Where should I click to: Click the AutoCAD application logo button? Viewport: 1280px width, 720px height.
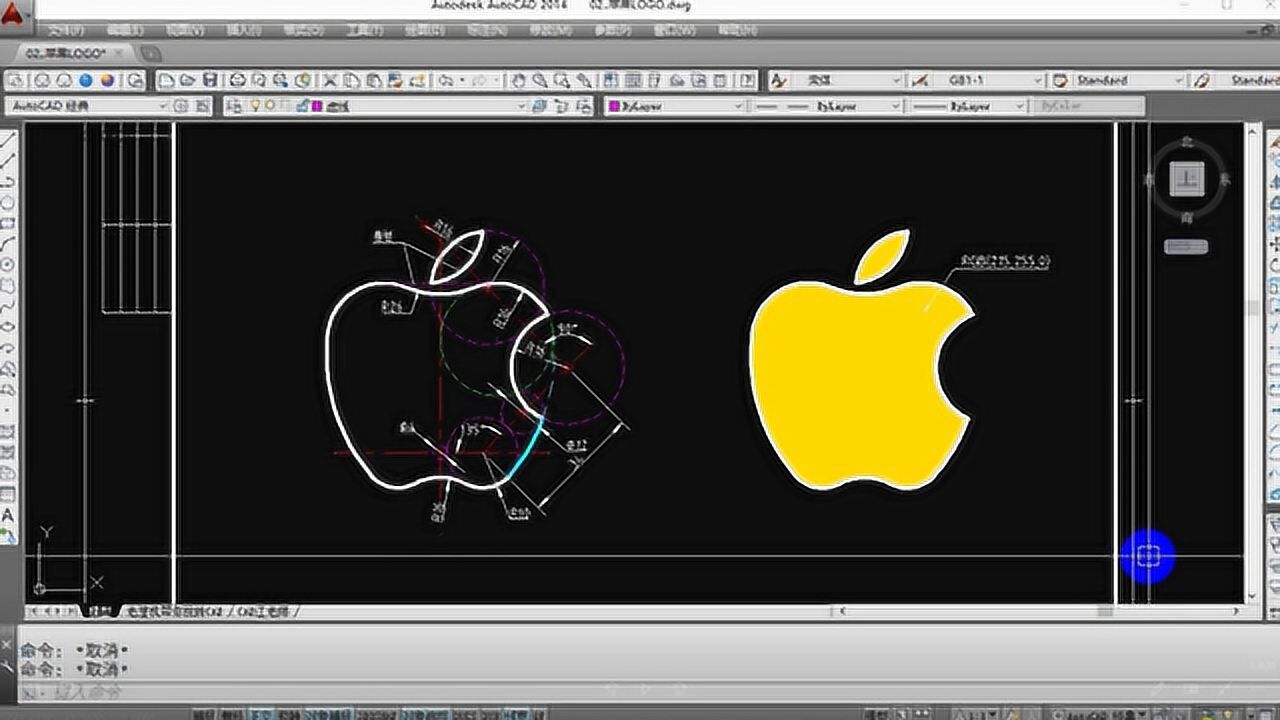(14, 14)
